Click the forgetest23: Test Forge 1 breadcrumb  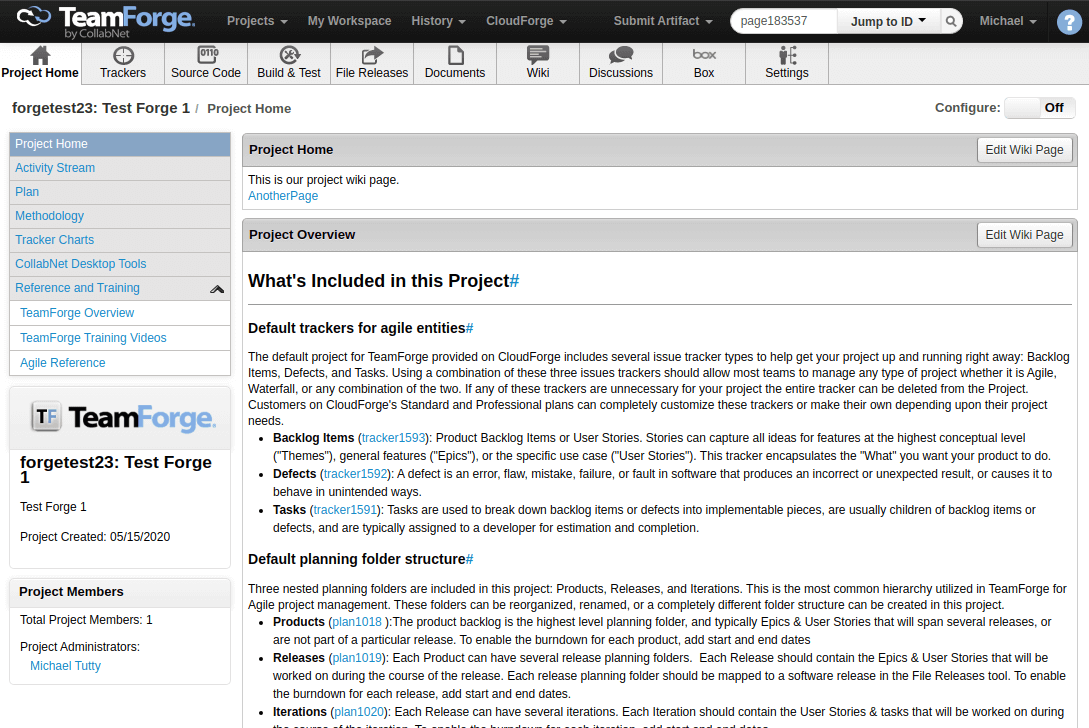(101, 108)
